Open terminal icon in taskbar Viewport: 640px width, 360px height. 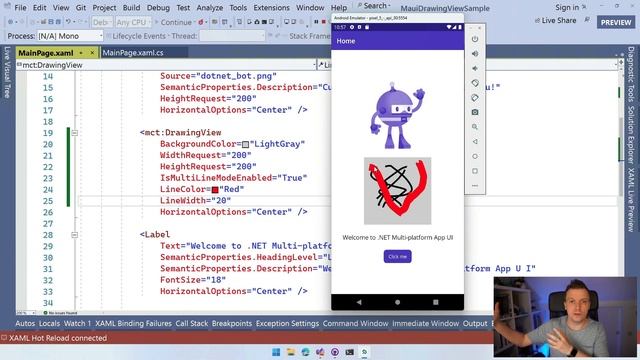click(349, 352)
